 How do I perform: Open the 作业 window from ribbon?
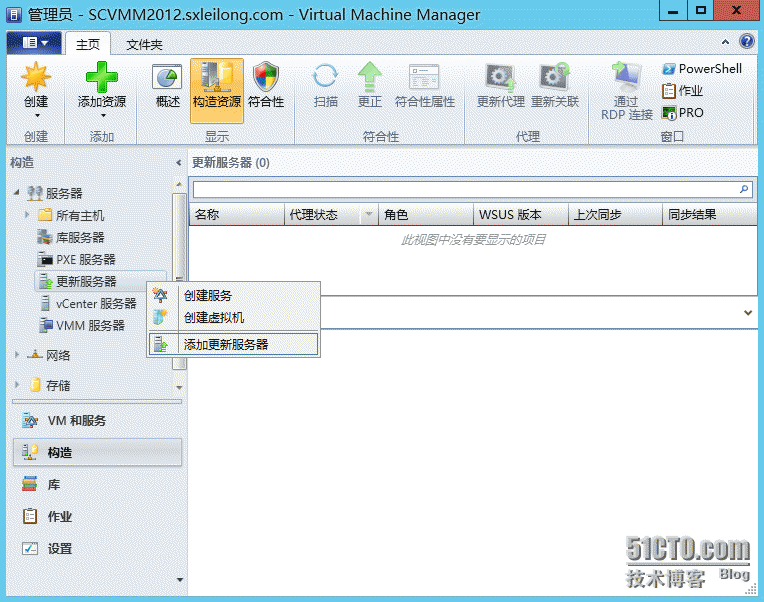click(x=682, y=91)
